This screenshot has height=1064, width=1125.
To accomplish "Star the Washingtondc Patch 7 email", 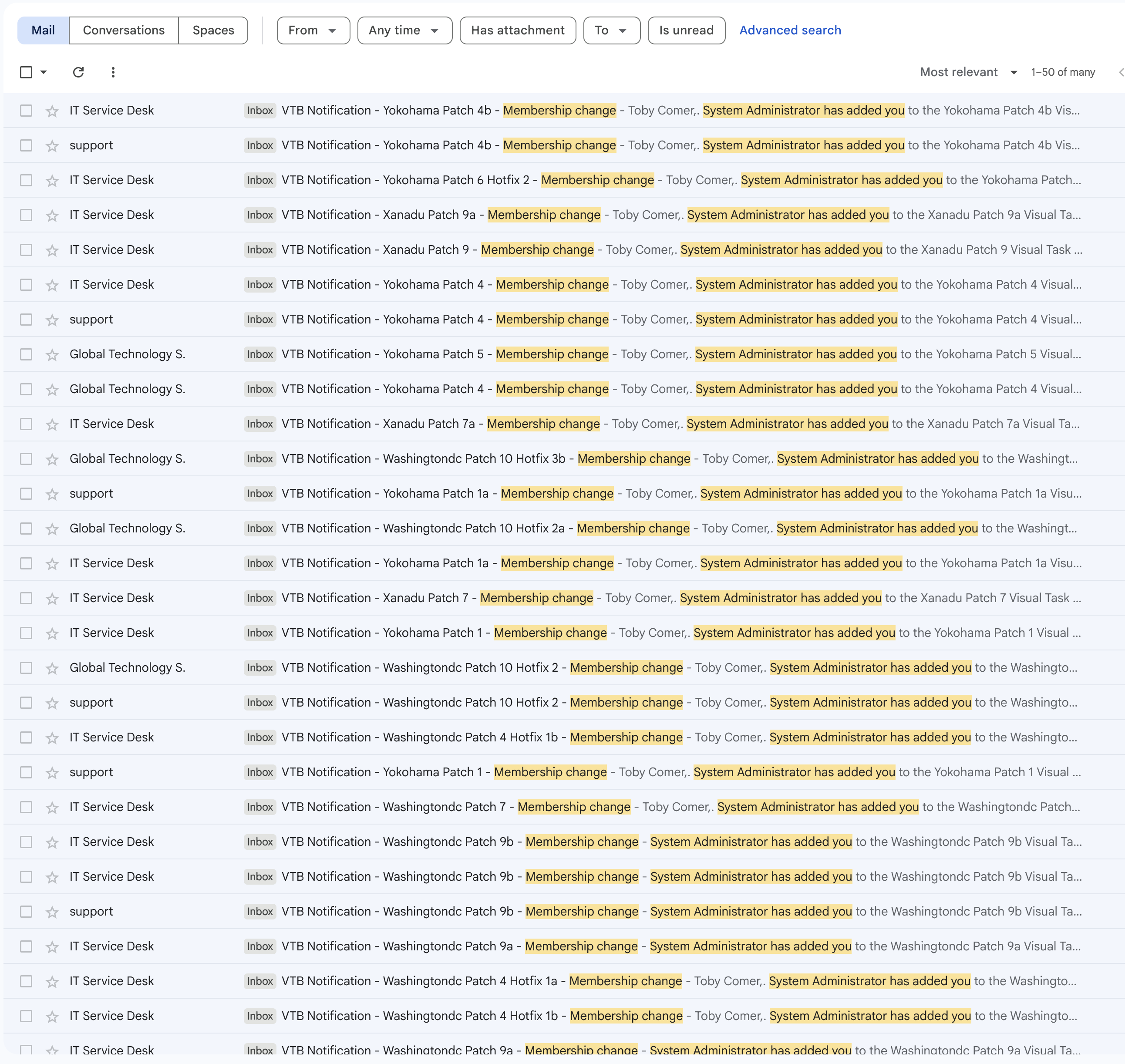I will click(x=52, y=807).
